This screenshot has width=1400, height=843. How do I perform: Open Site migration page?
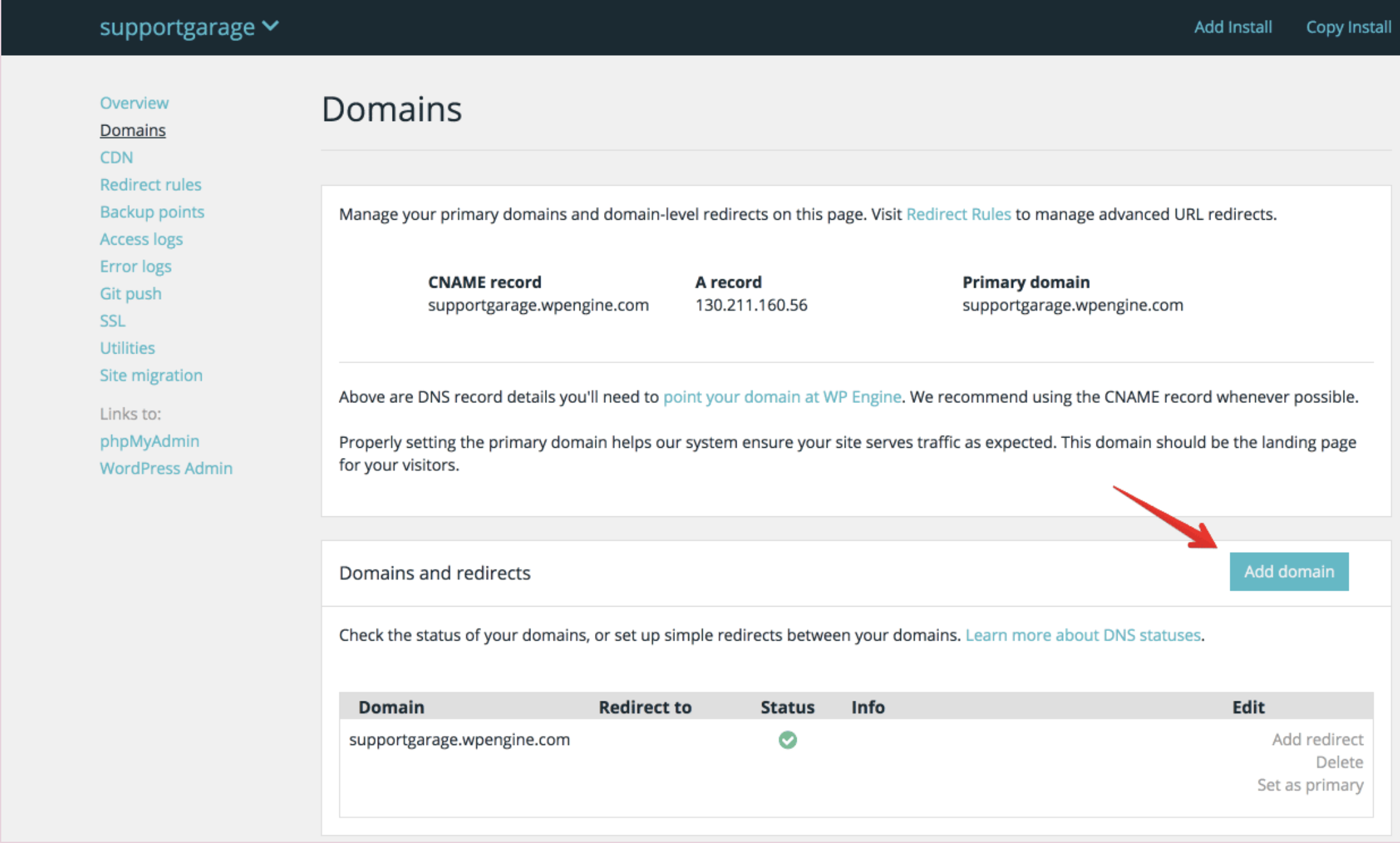pyautogui.click(x=151, y=375)
